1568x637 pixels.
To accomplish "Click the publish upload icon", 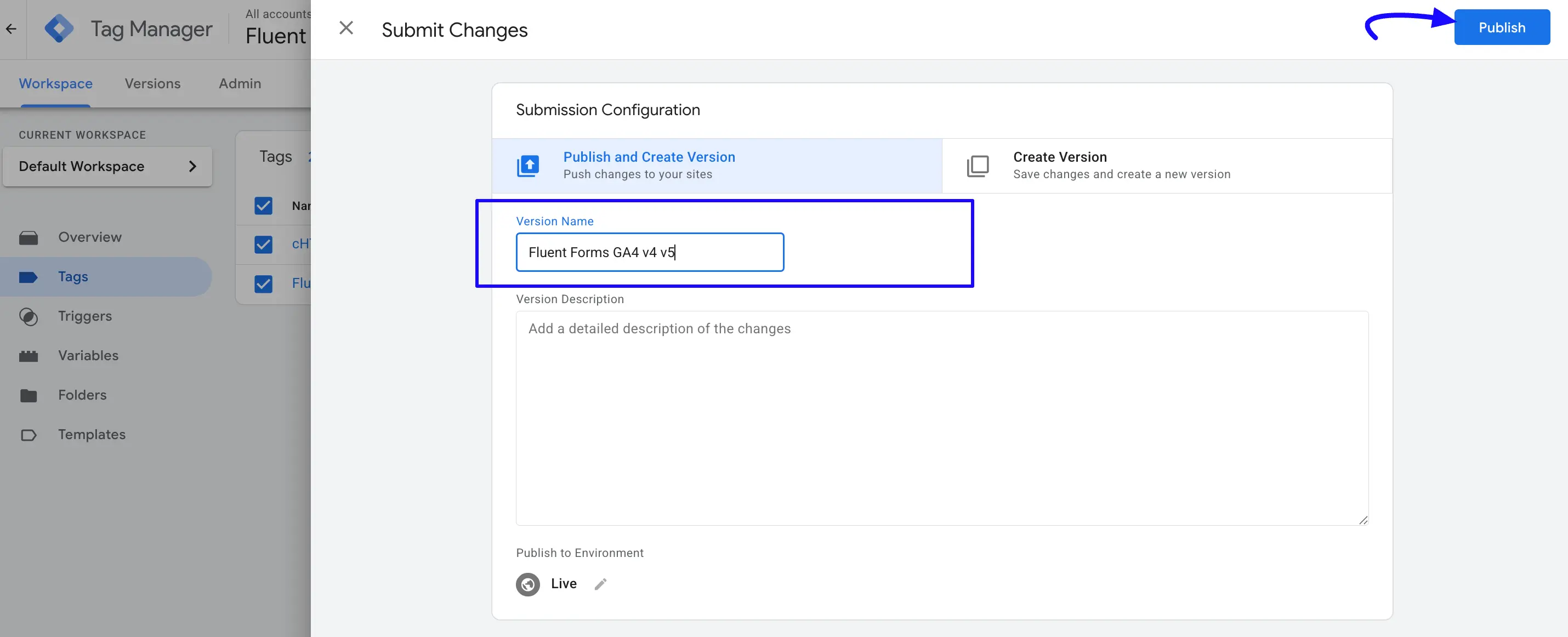I will (x=528, y=166).
